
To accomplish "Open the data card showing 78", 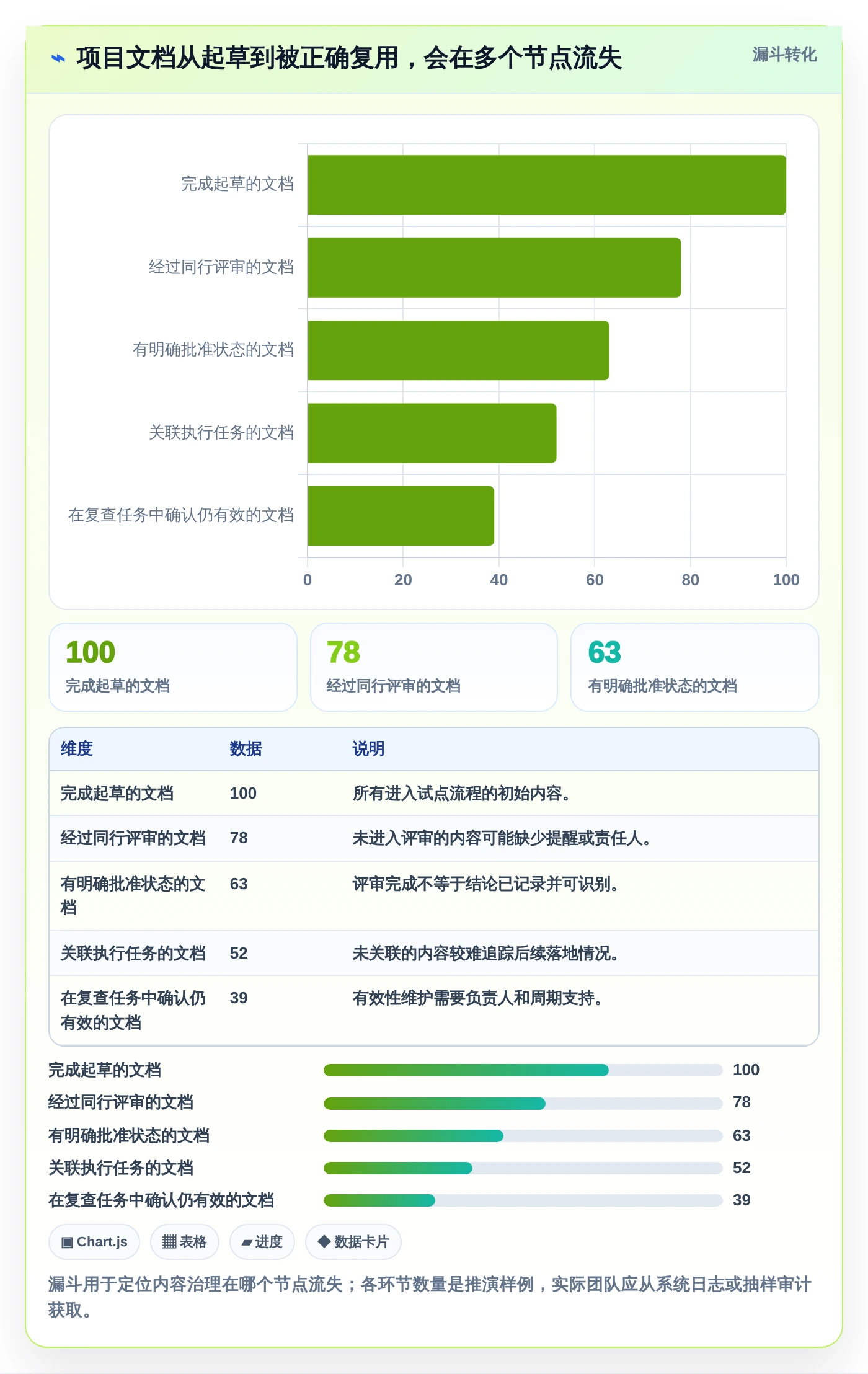I will coord(434,667).
